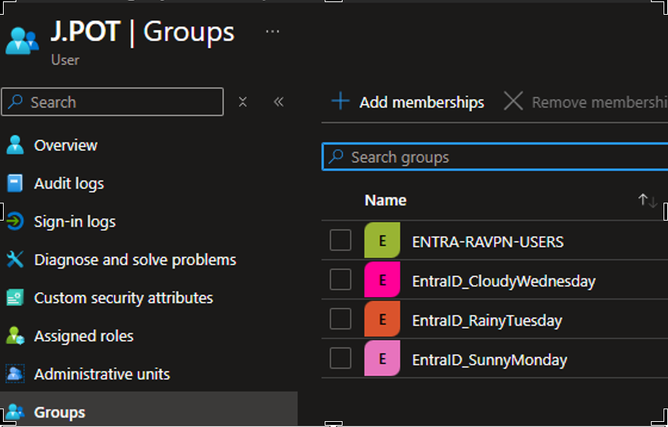
Task: Check the EntraID_CloudyWednesday checkbox
Action: click(x=340, y=280)
